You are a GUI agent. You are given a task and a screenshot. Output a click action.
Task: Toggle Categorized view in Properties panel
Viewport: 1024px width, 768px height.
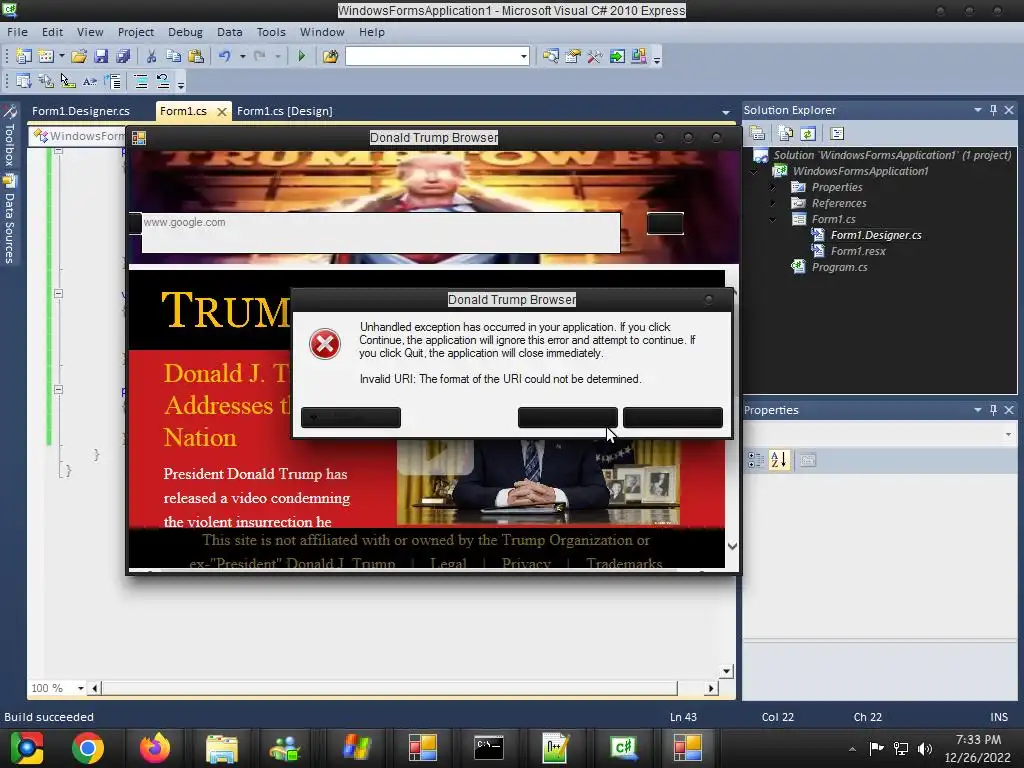tap(756, 460)
